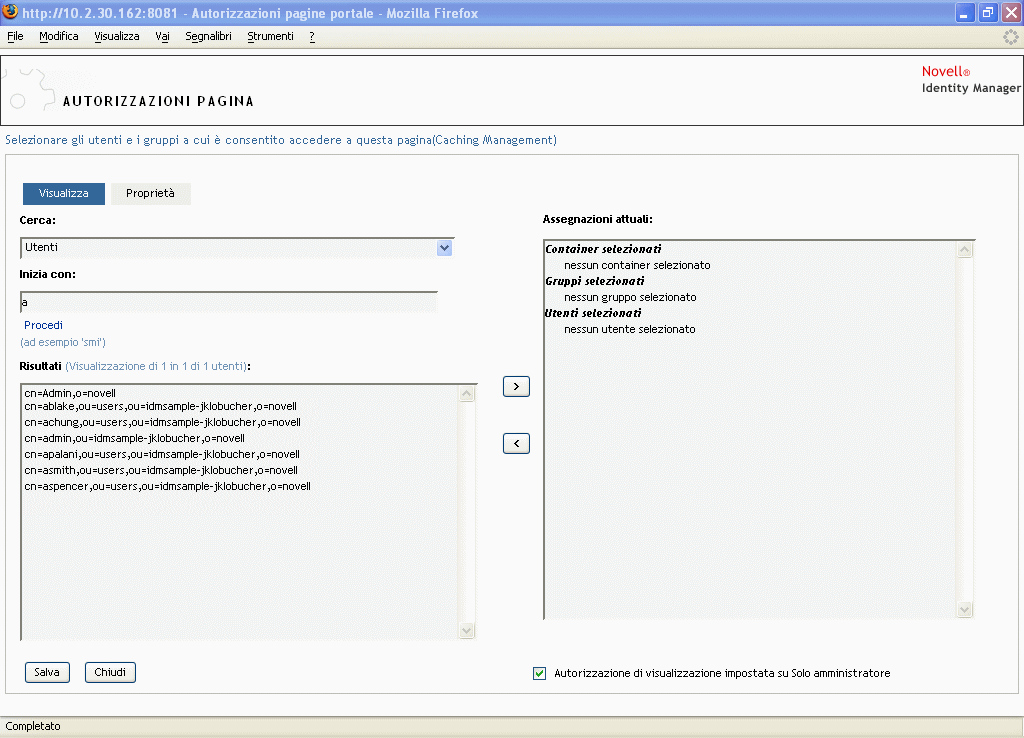The height and width of the screenshot is (738, 1024).
Task: Select the cn=asmith user entry
Action: point(161,470)
